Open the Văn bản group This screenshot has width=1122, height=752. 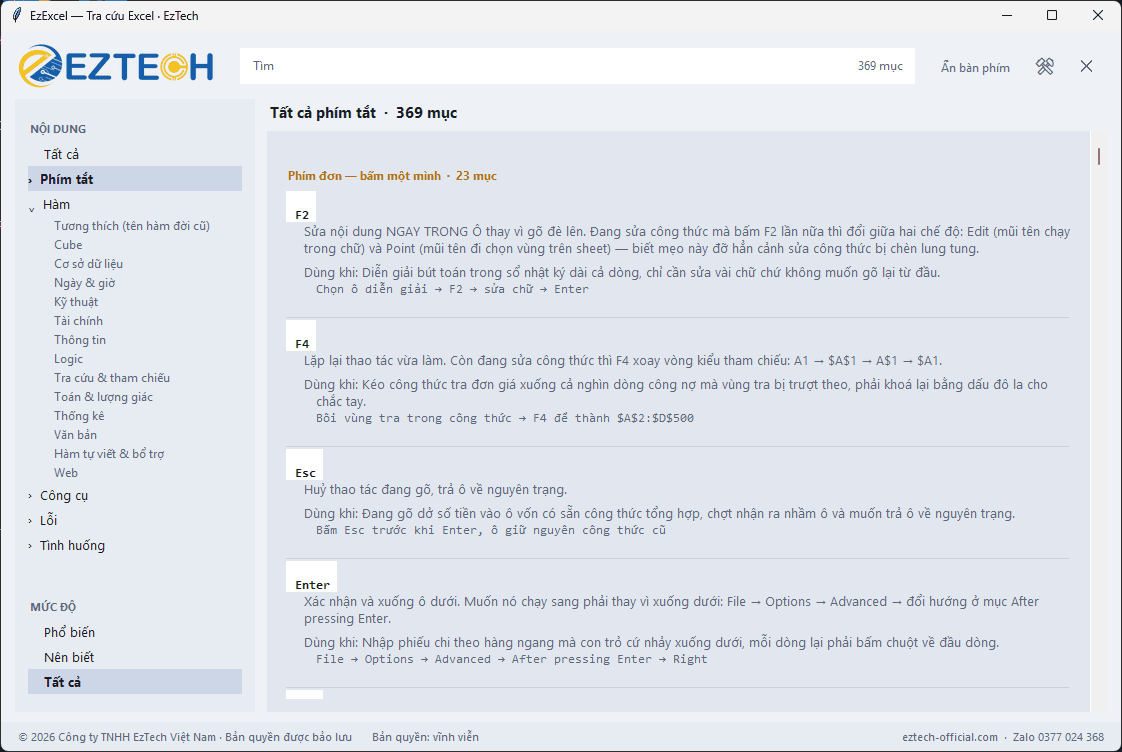[x=75, y=435]
